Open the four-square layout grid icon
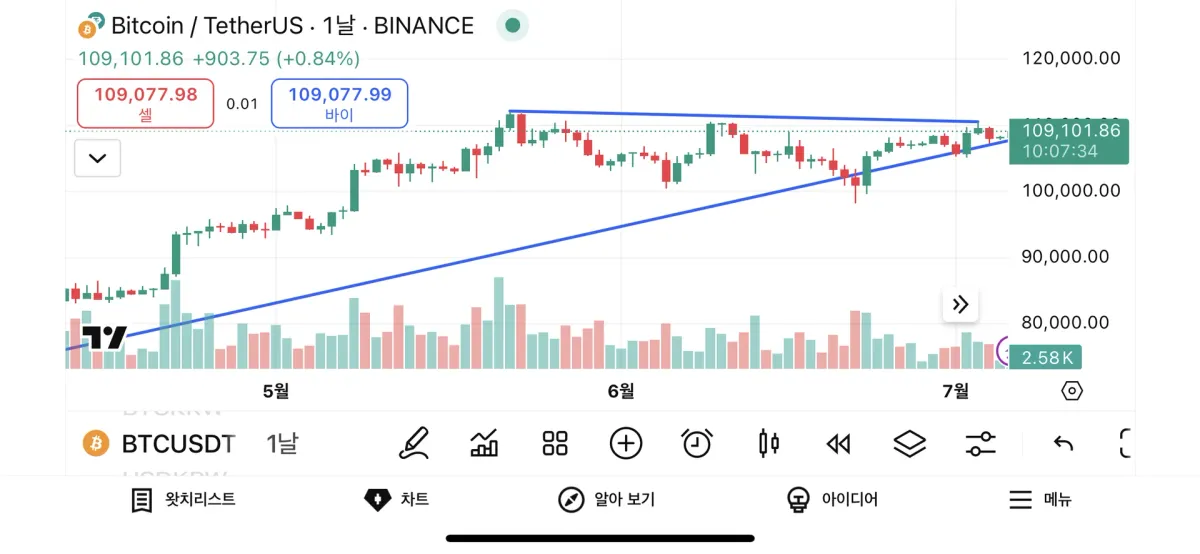Viewport: 1200px width, 554px height. 555,442
